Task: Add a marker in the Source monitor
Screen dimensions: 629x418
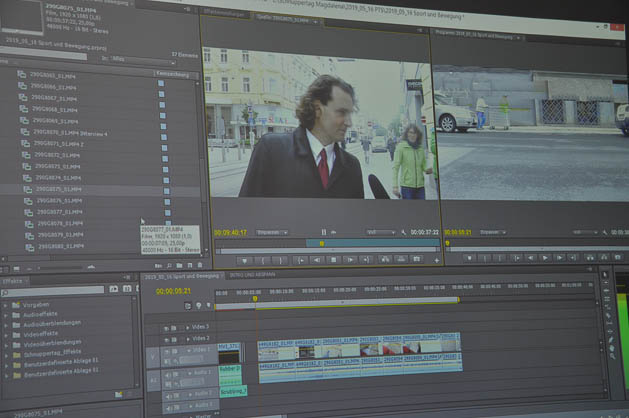Action: (244, 261)
